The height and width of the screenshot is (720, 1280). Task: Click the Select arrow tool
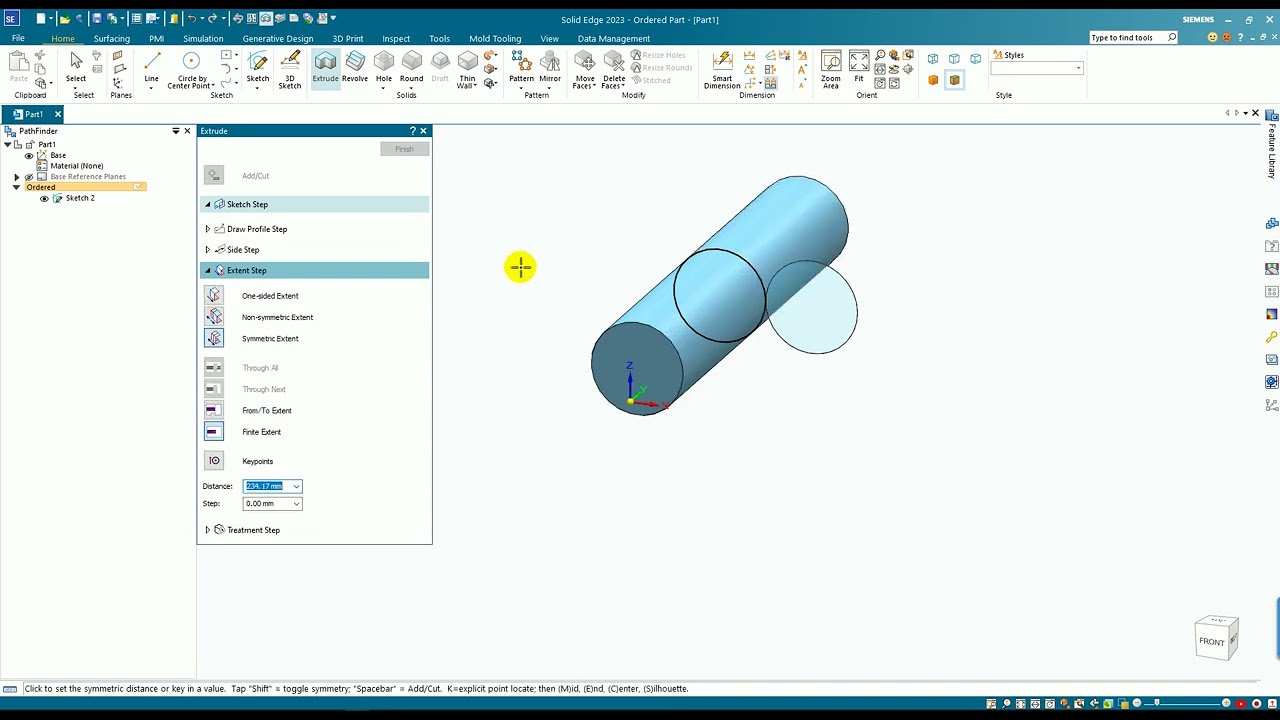pos(76,67)
